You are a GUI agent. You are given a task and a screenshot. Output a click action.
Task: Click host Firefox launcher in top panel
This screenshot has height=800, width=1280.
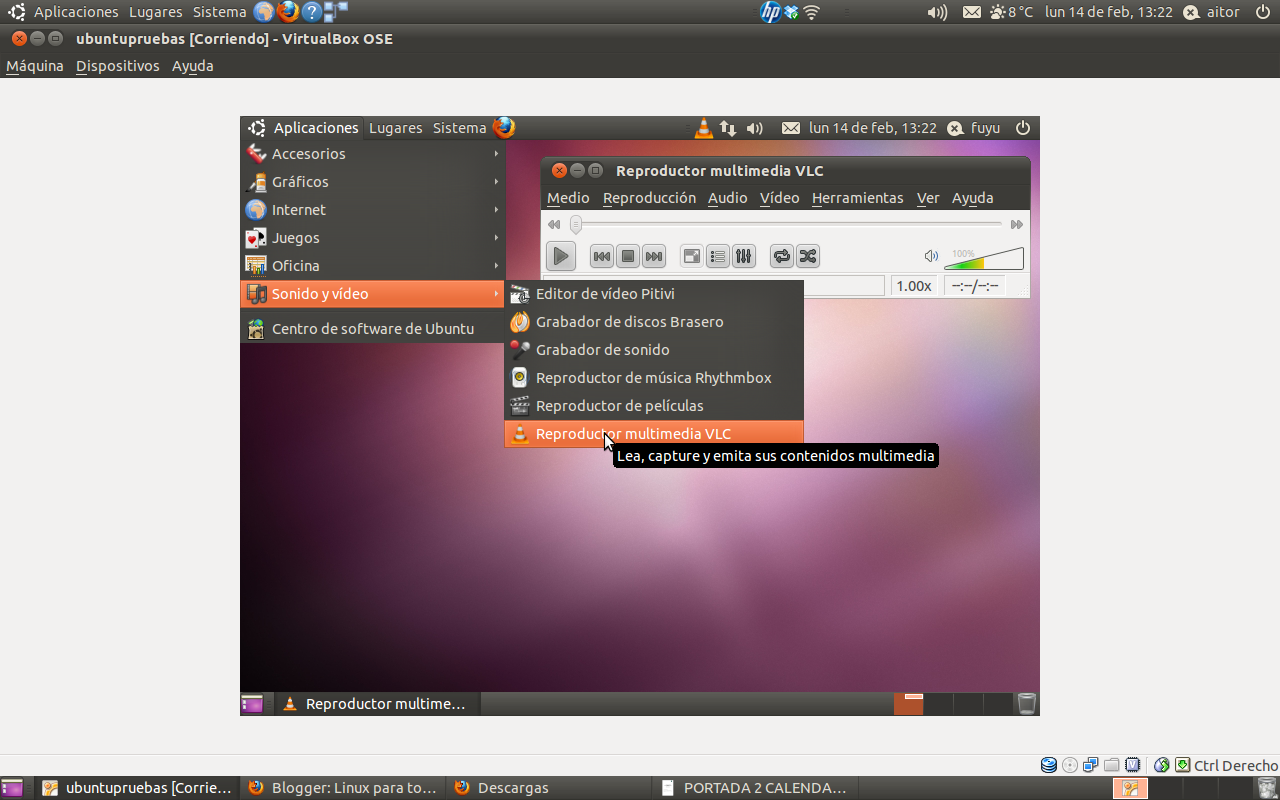288,12
